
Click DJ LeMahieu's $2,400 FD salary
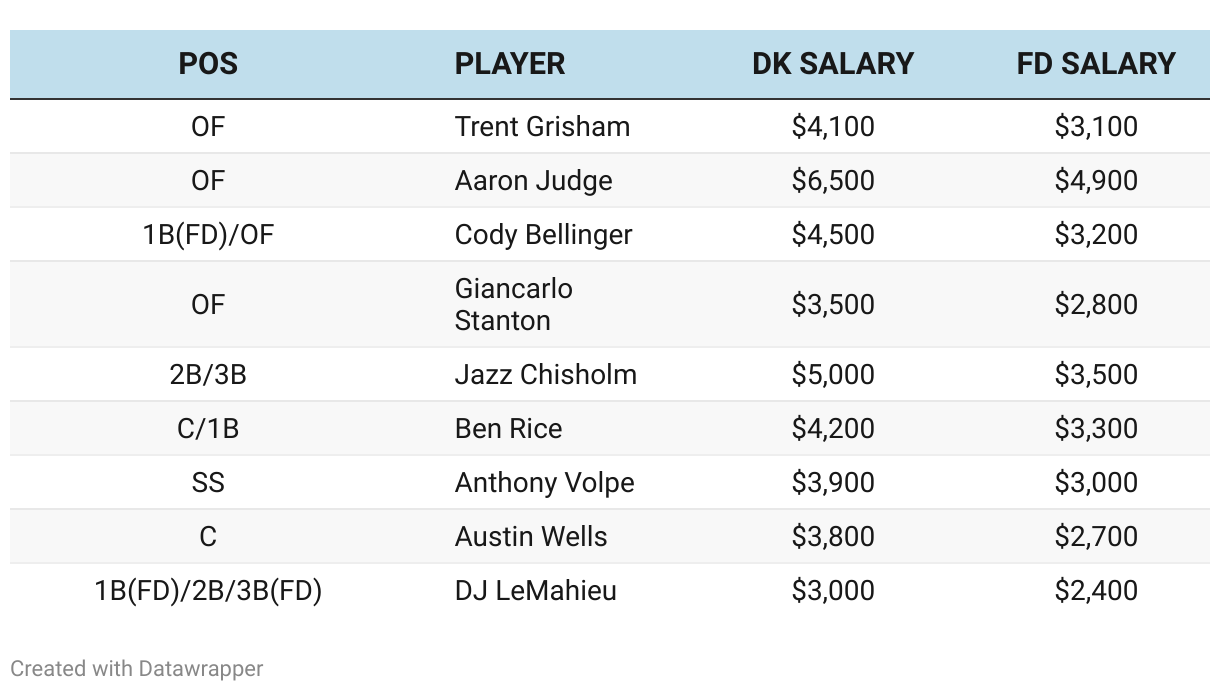pyautogui.click(x=1096, y=591)
